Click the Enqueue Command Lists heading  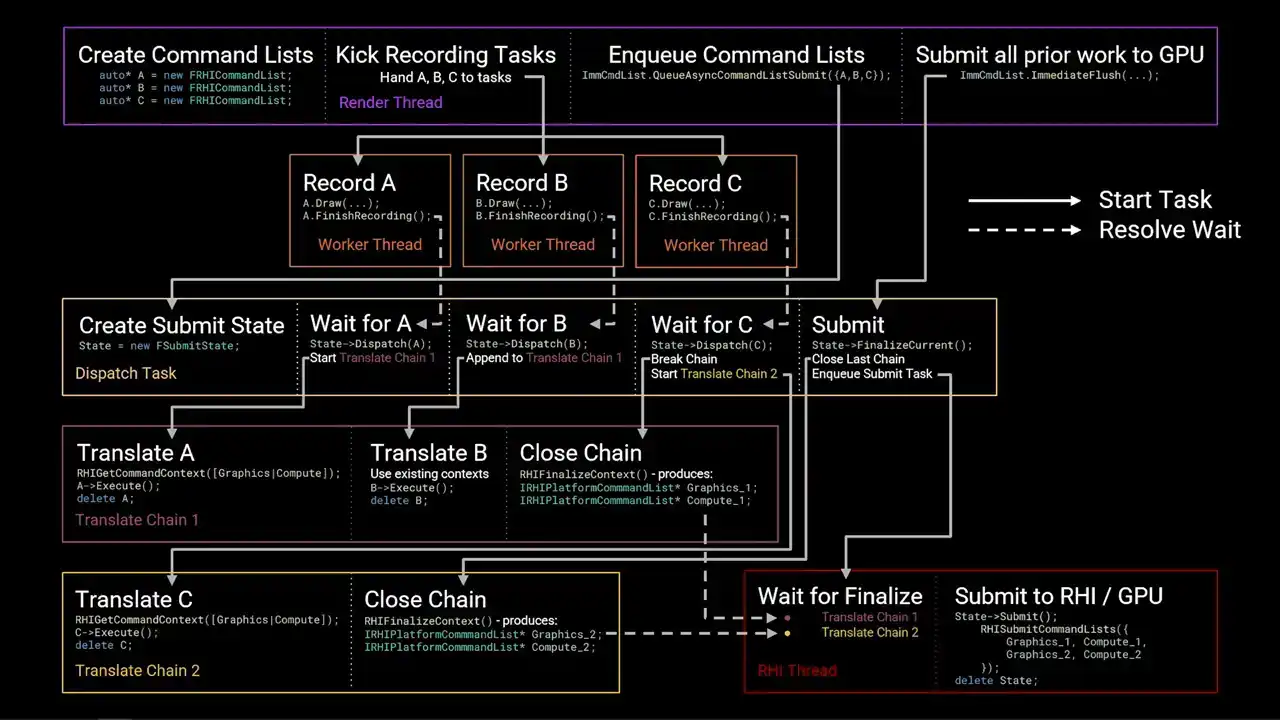[736, 55]
